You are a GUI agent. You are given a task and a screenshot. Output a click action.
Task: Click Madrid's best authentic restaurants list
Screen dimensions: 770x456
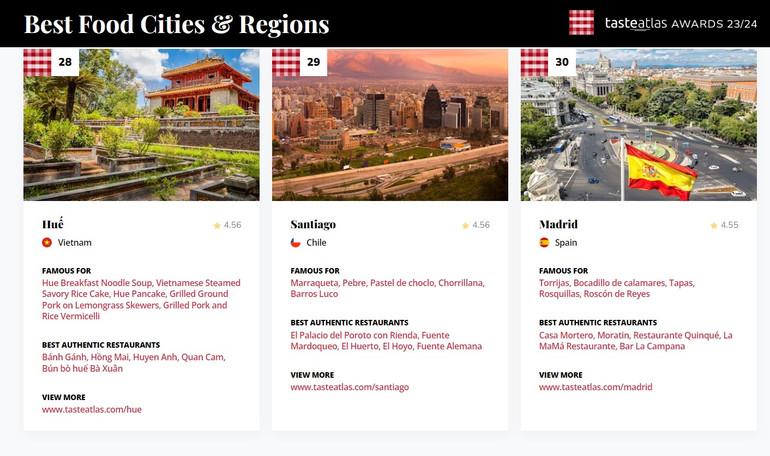pyautogui.click(x=635, y=340)
